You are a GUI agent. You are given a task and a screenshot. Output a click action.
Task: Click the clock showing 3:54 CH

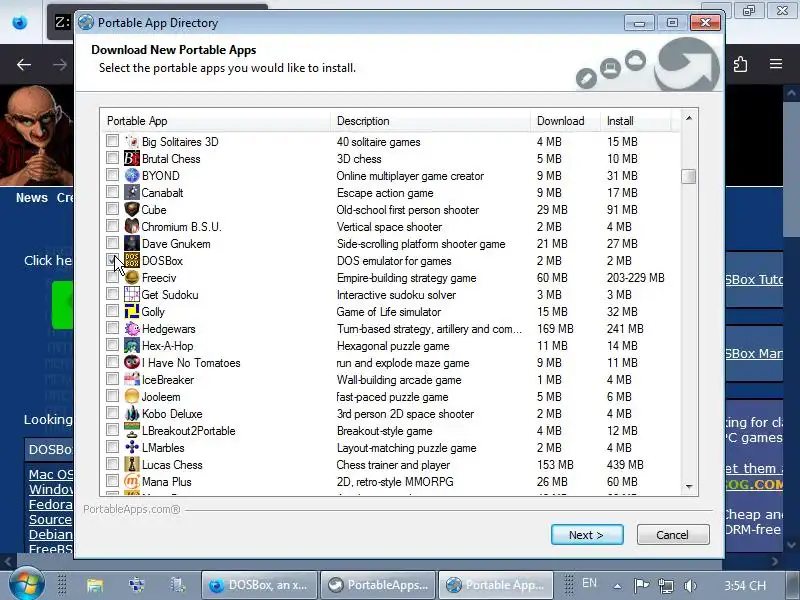[745, 585]
